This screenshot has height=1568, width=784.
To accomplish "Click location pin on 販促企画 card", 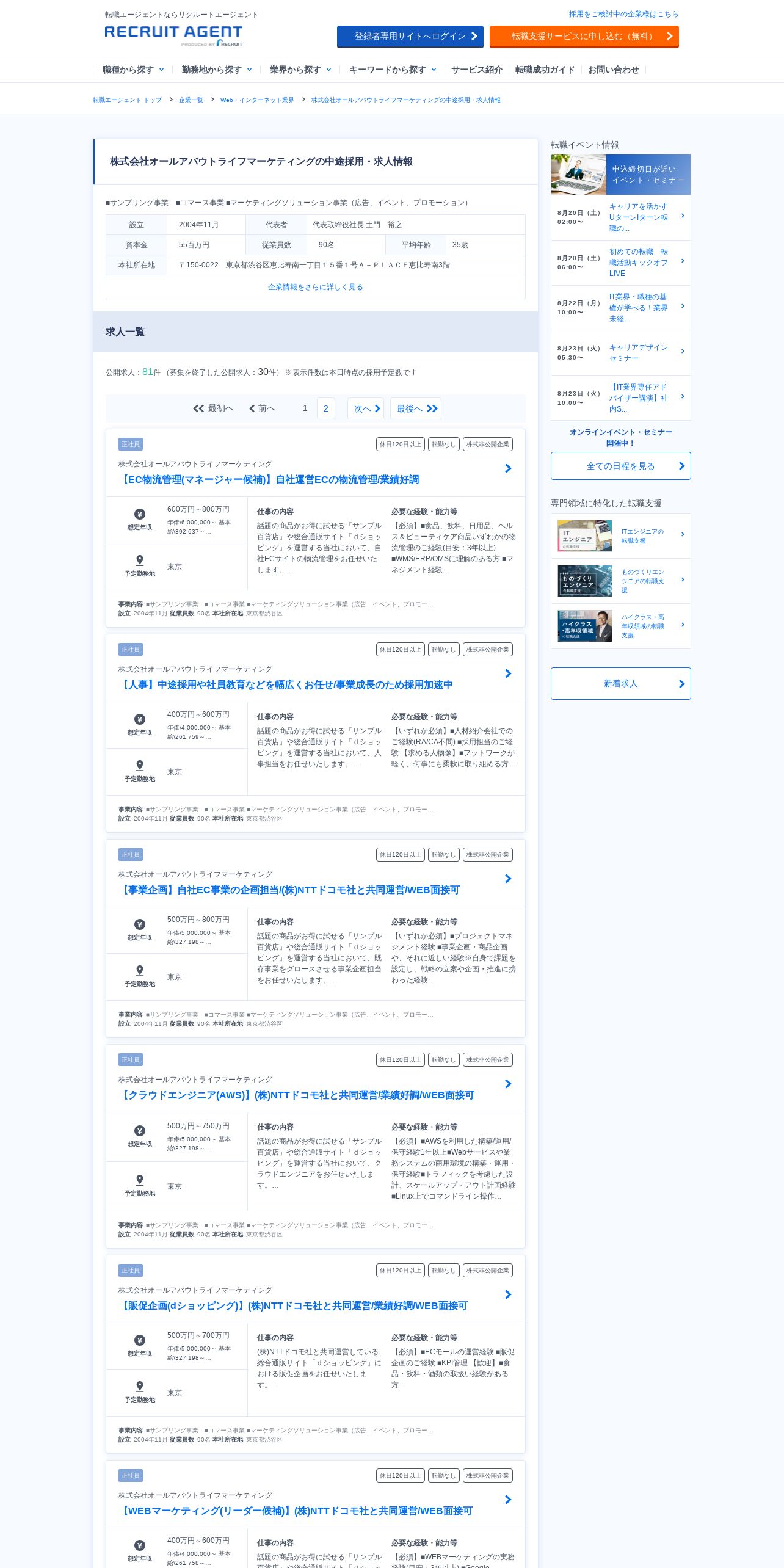I will click(140, 1386).
